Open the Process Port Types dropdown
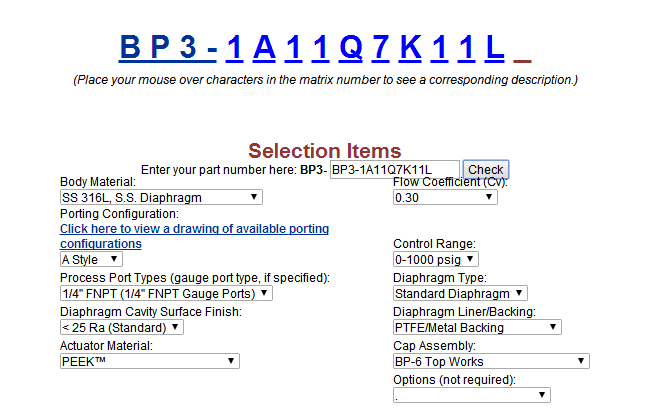Screen dimensions: 653x412 166,293
